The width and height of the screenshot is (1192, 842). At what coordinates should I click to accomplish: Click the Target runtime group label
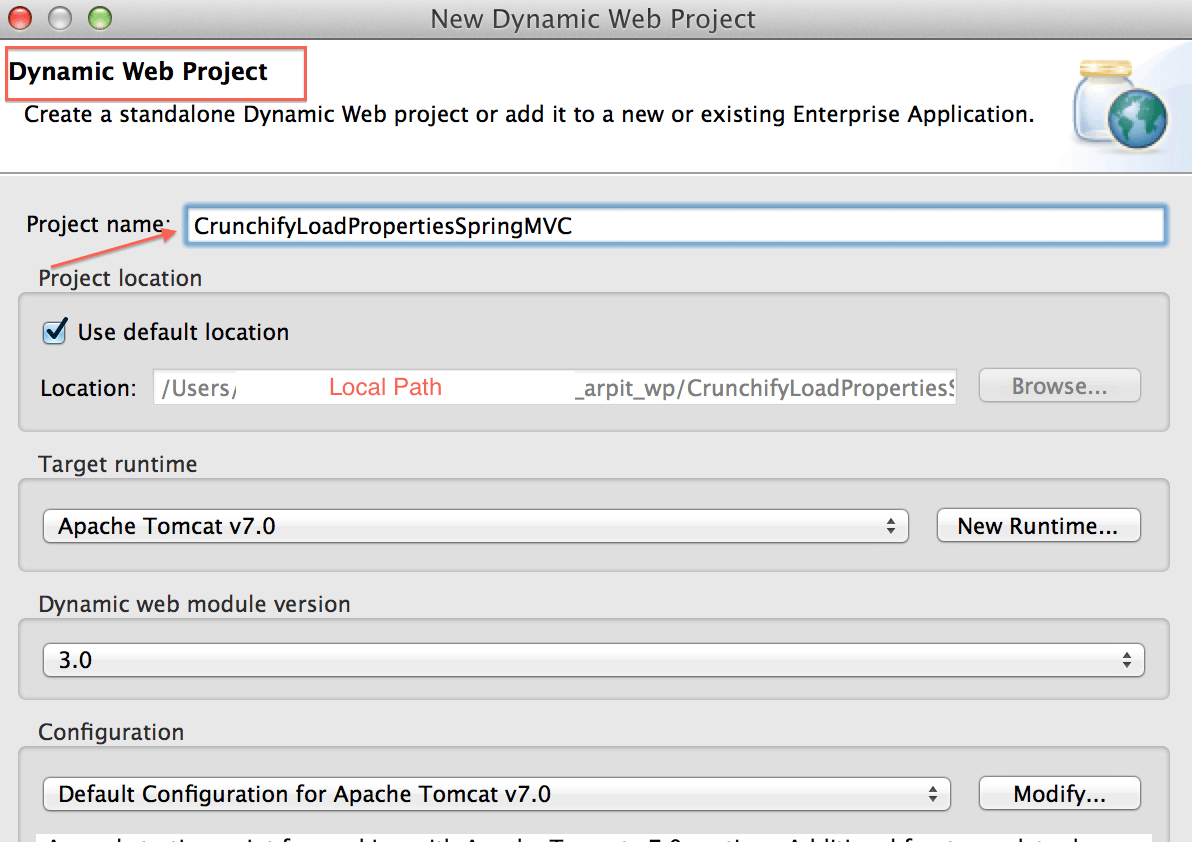[118, 464]
